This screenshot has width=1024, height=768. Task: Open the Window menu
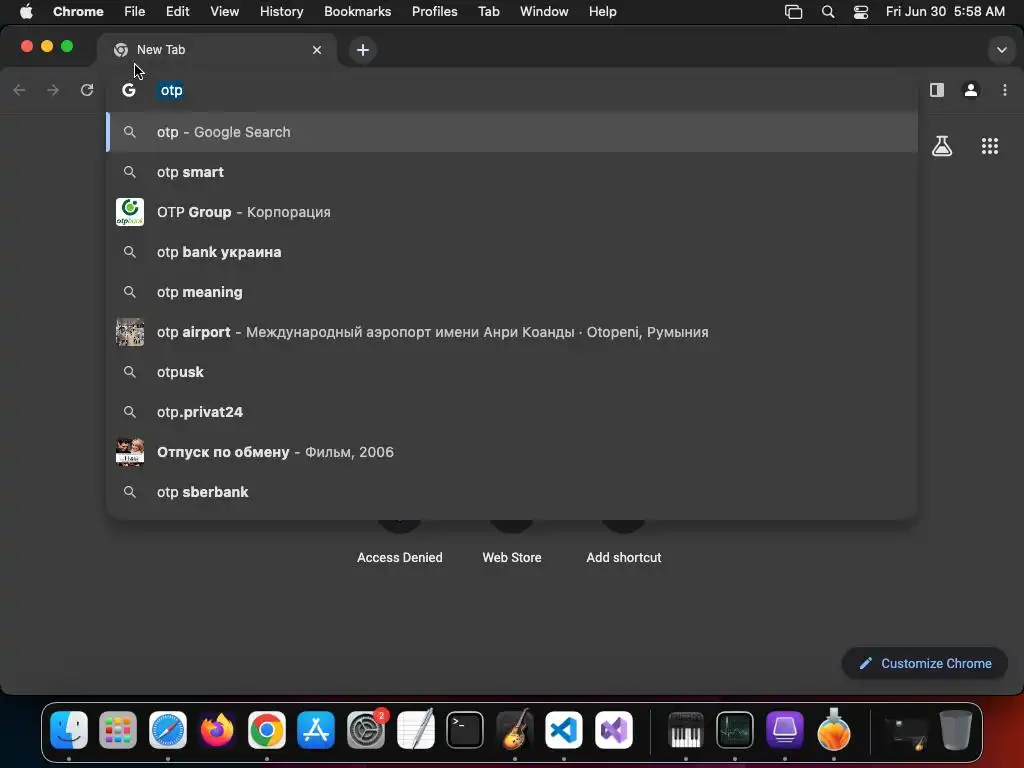pos(544,12)
